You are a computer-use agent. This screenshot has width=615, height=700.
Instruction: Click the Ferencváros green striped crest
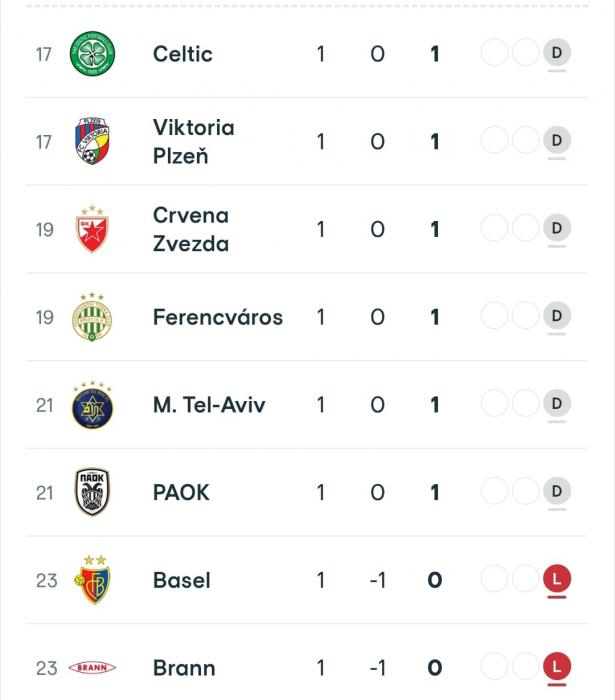[92, 317]
